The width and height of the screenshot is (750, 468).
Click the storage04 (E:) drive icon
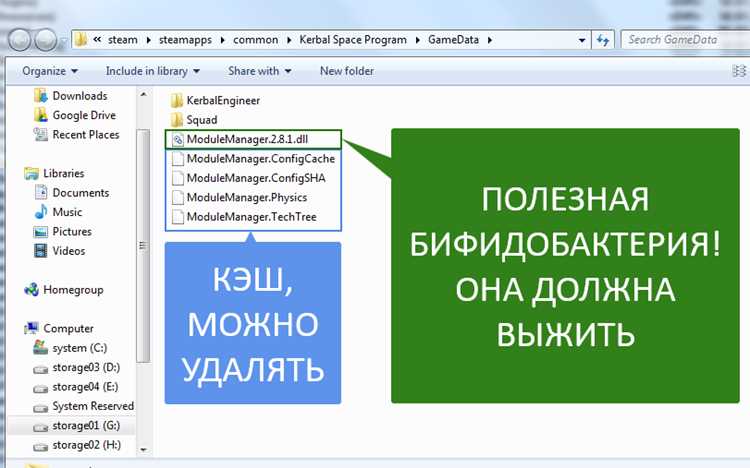[x=41, y=389]
